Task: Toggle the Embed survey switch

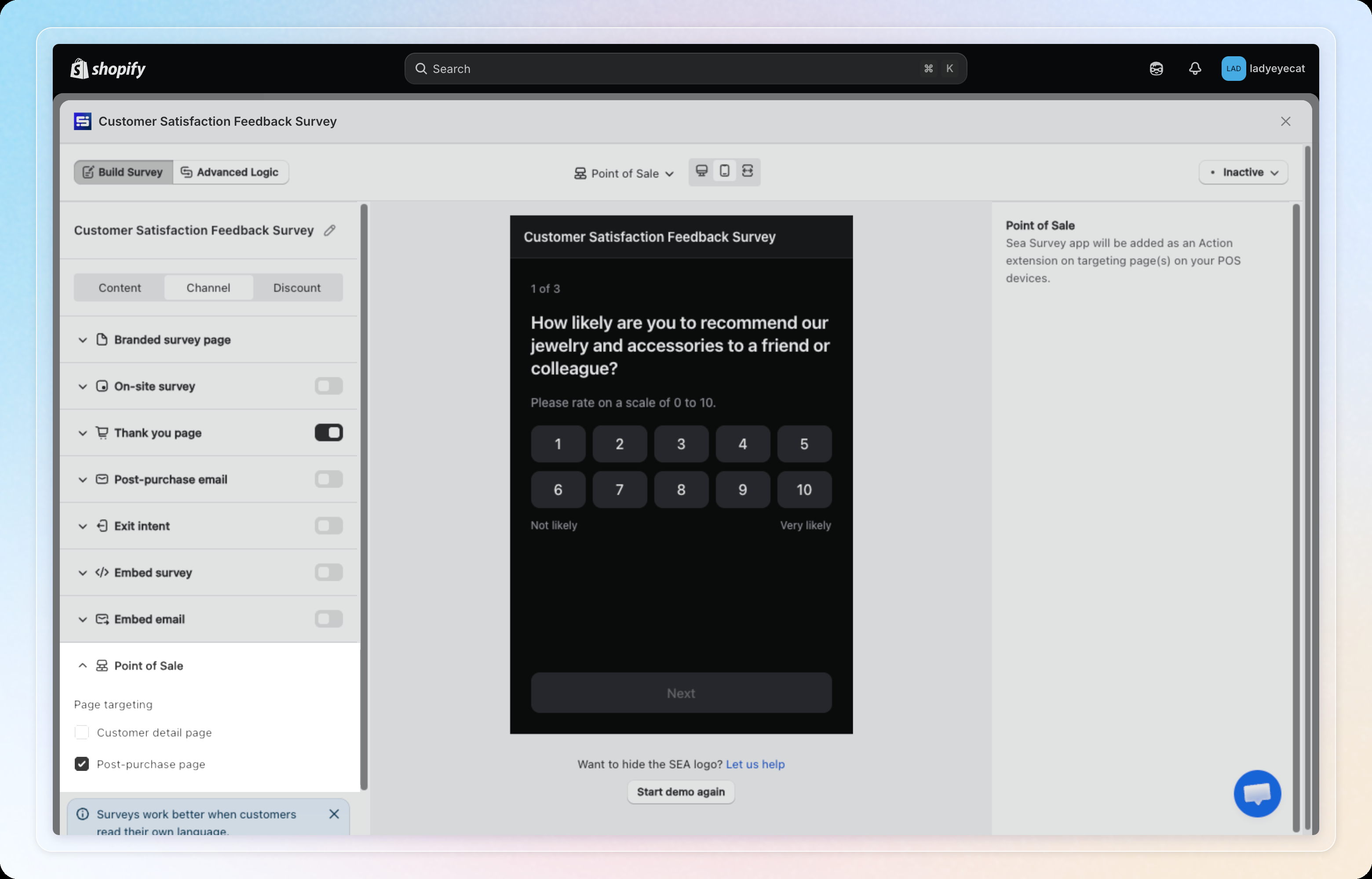Action: [329, 573]
